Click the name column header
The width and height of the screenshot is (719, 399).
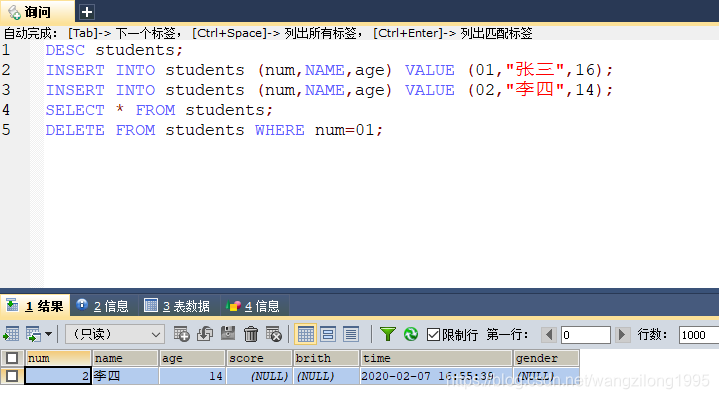[x=125, y=358]
